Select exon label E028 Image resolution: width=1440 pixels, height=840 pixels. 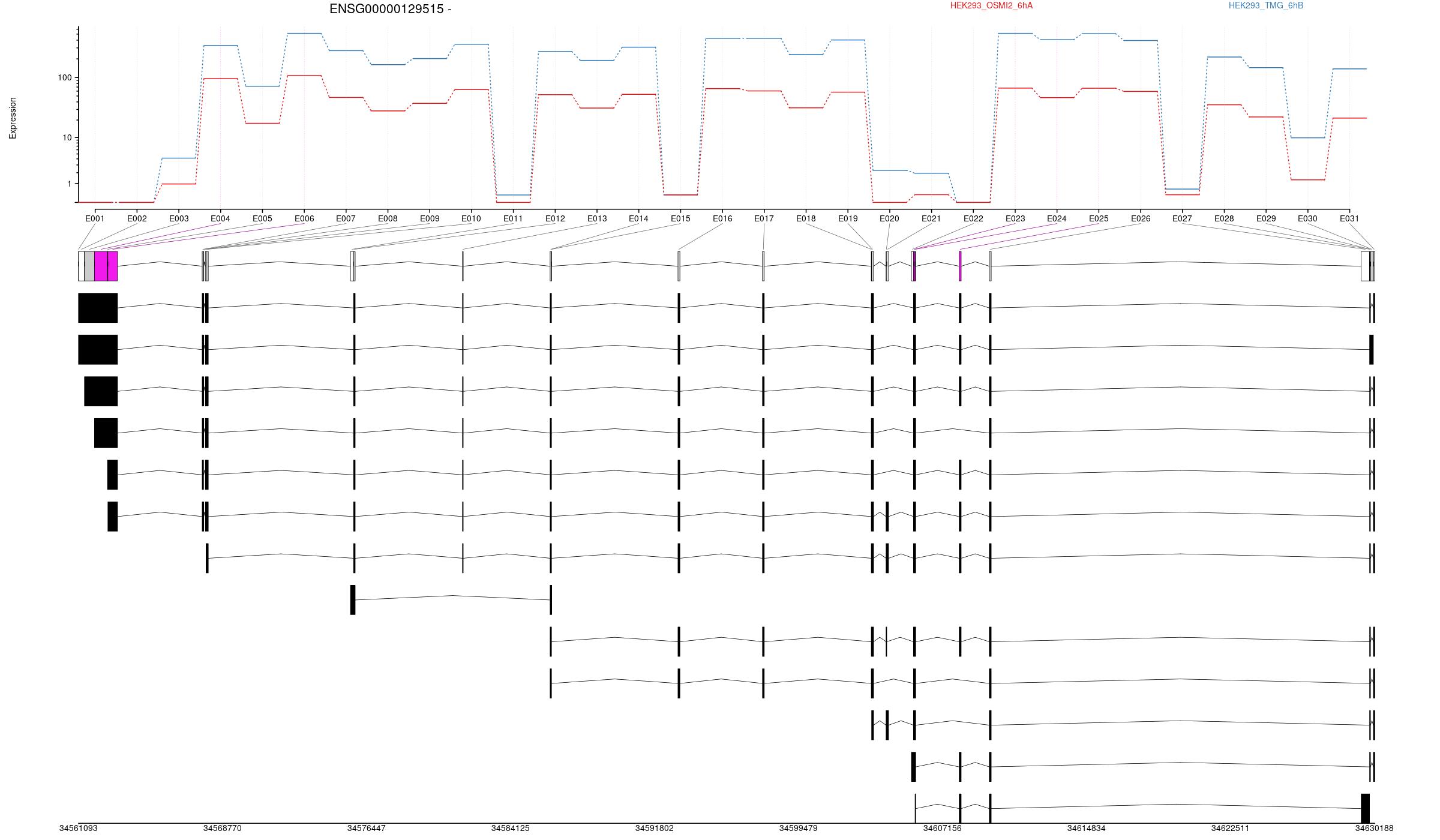(1224, 218)
